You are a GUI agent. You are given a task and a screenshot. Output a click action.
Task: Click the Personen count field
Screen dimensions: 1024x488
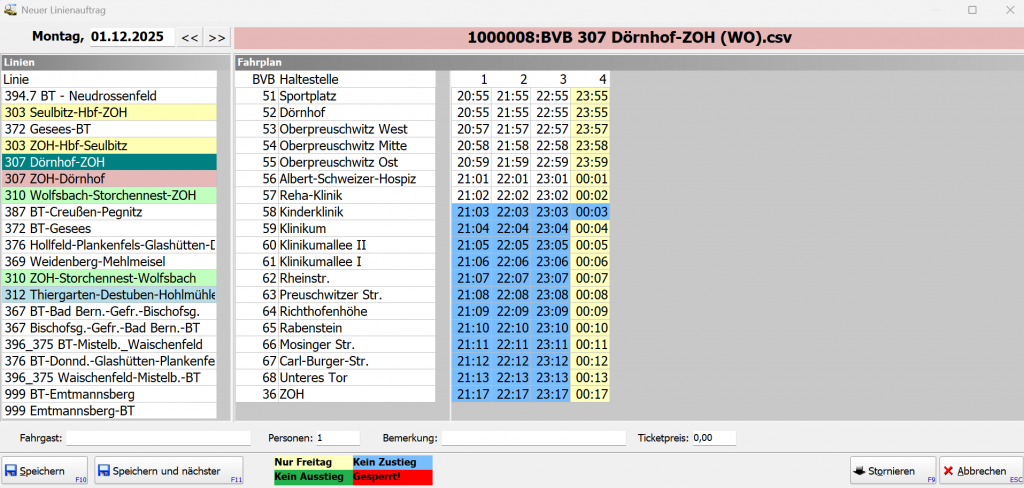click(x=336, y=438)
